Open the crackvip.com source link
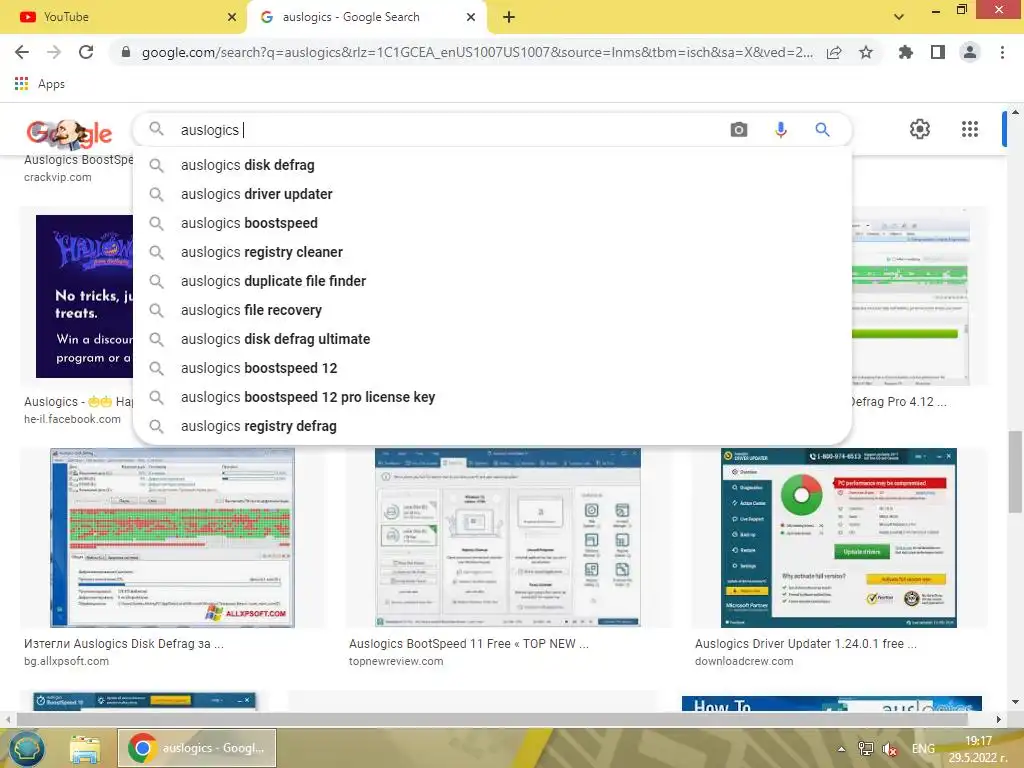This screenshot has width=1024, height=768. coord(57,177)
